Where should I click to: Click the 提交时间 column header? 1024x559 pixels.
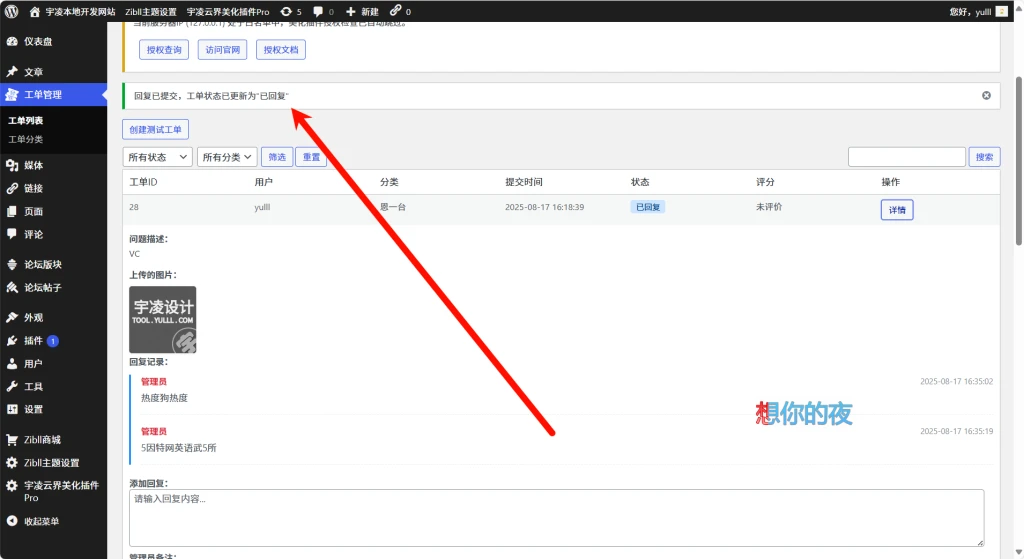point(524,182)
